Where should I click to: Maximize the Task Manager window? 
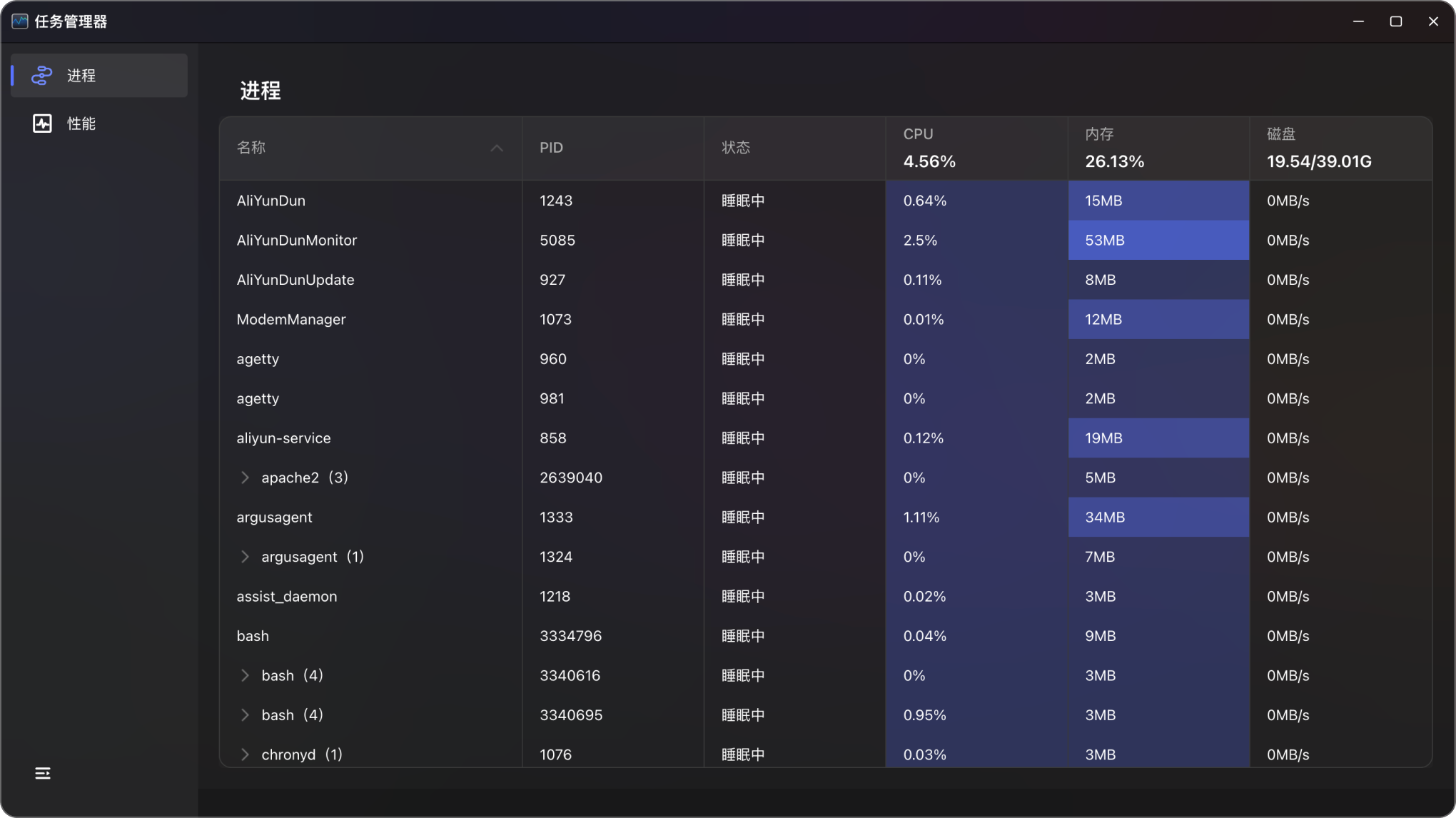(x=1395, y=21)
